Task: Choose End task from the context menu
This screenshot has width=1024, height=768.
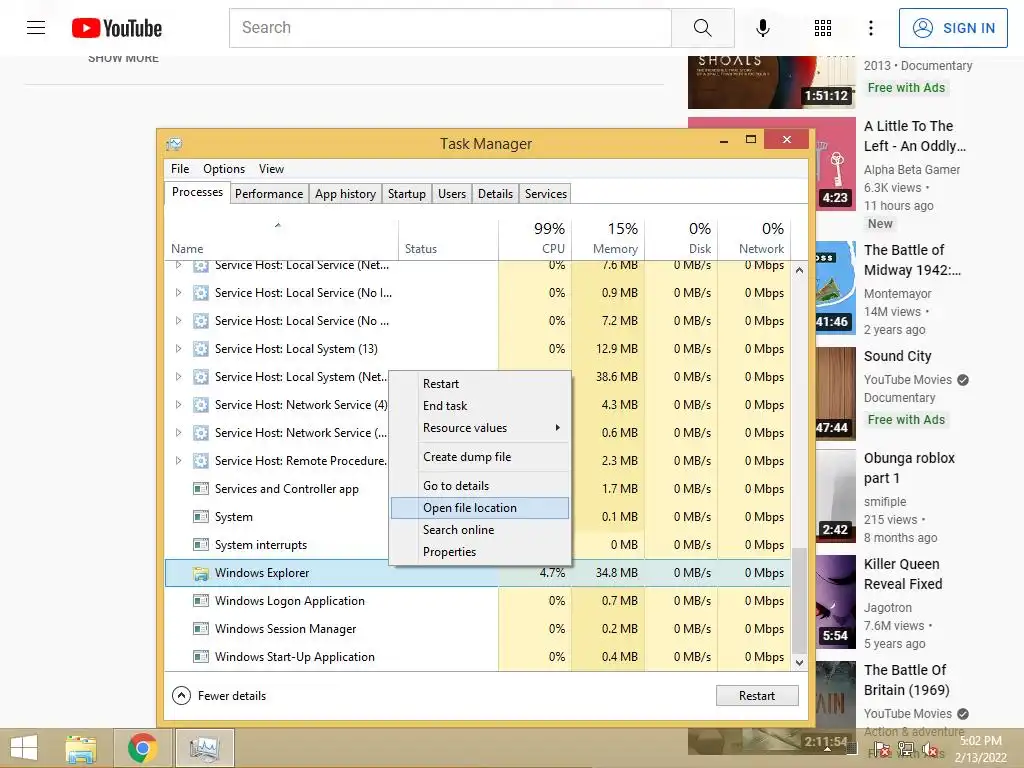Action: 480,406
